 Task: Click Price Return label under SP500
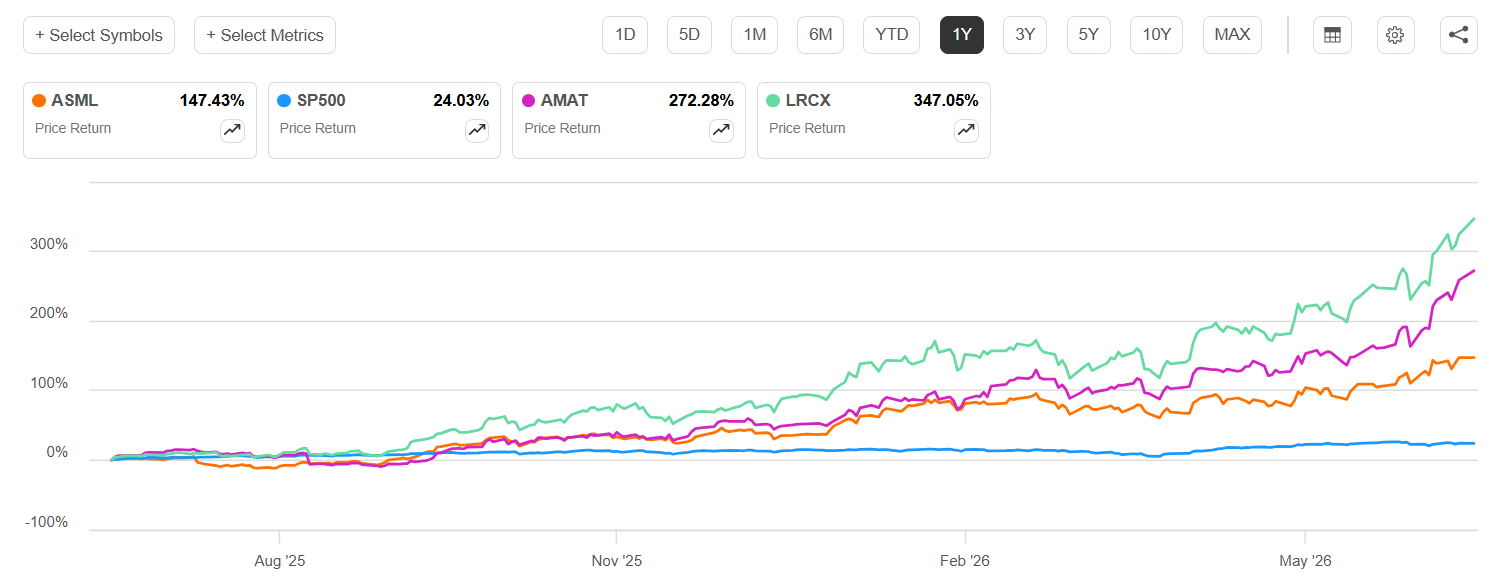tap(318, 128)
